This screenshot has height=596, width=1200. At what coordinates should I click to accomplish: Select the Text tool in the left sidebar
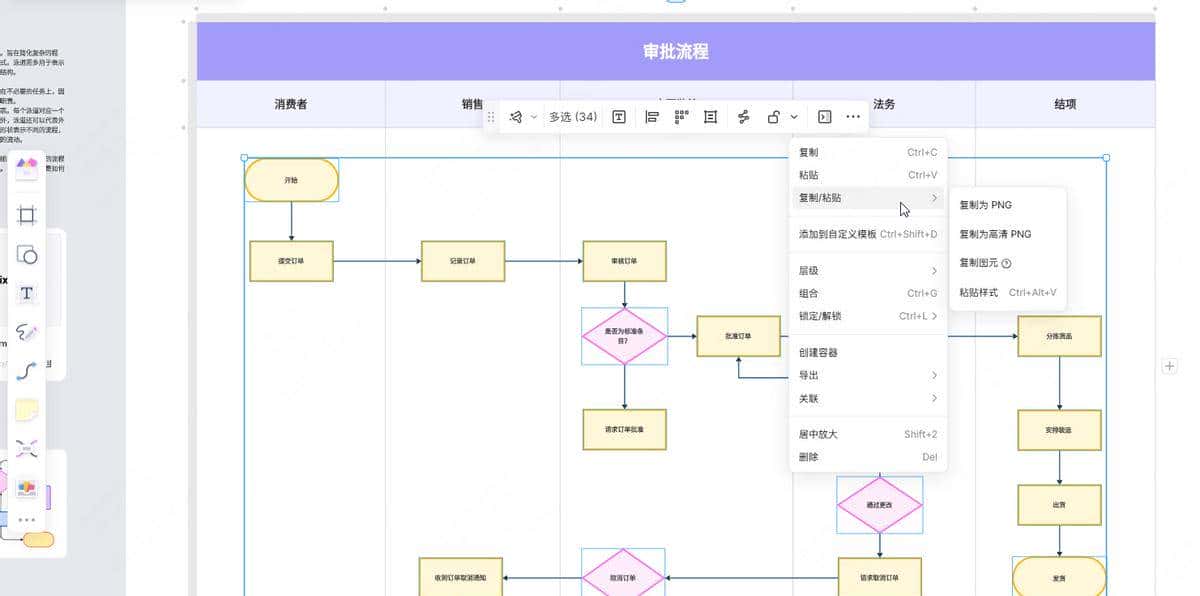(x=27, y=293)
